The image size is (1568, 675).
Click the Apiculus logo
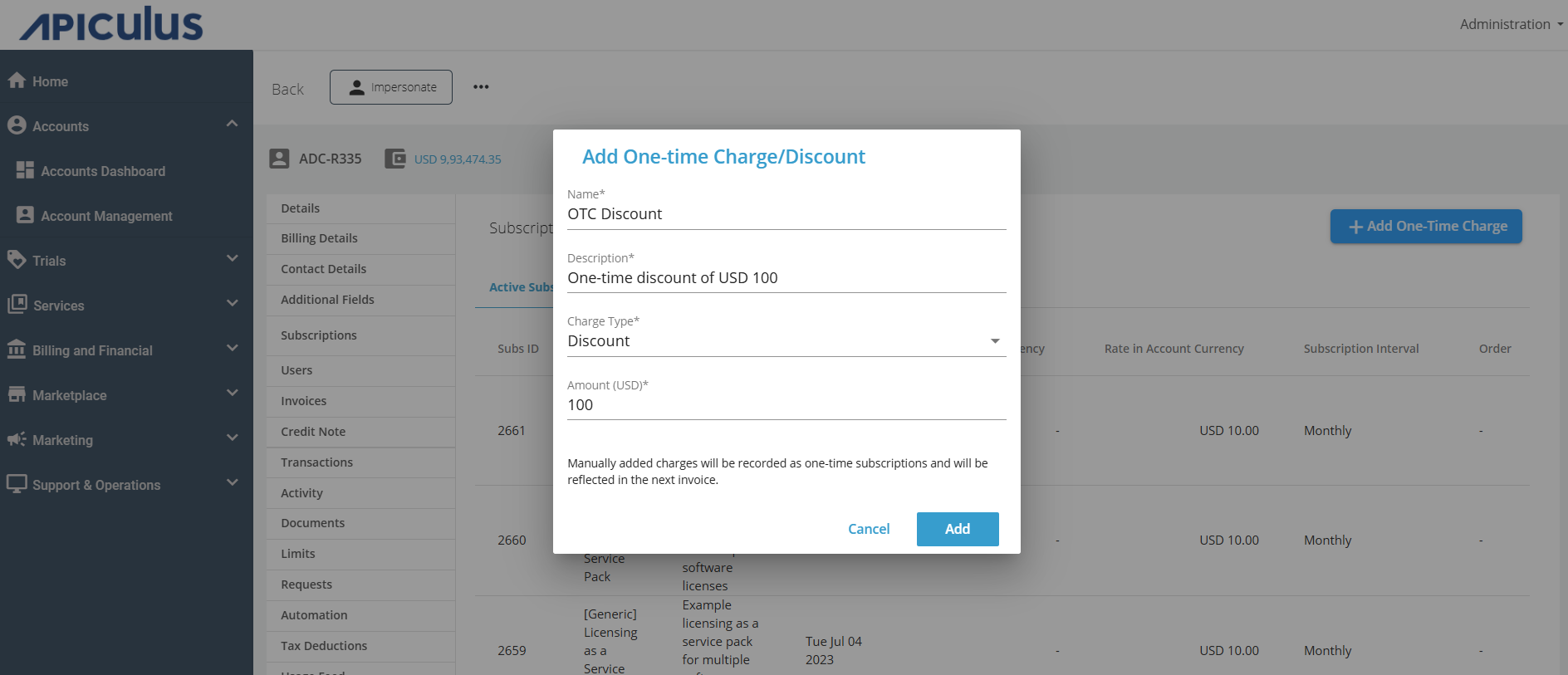(x=112, y=24)
